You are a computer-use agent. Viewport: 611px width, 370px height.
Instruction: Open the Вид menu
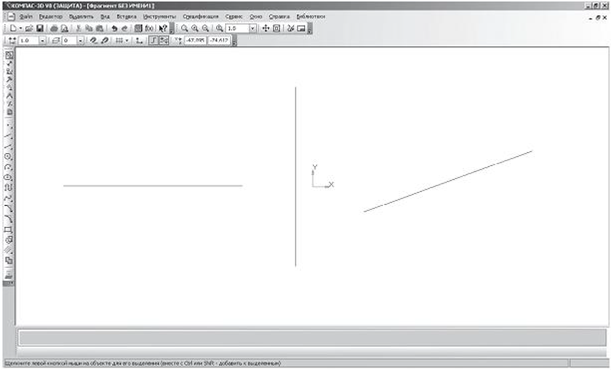point(105,17)
